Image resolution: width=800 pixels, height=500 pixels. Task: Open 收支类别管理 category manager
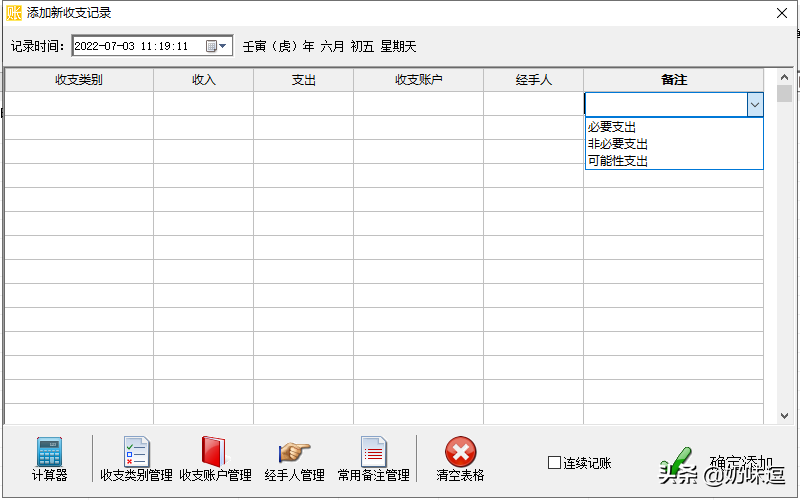136,459
